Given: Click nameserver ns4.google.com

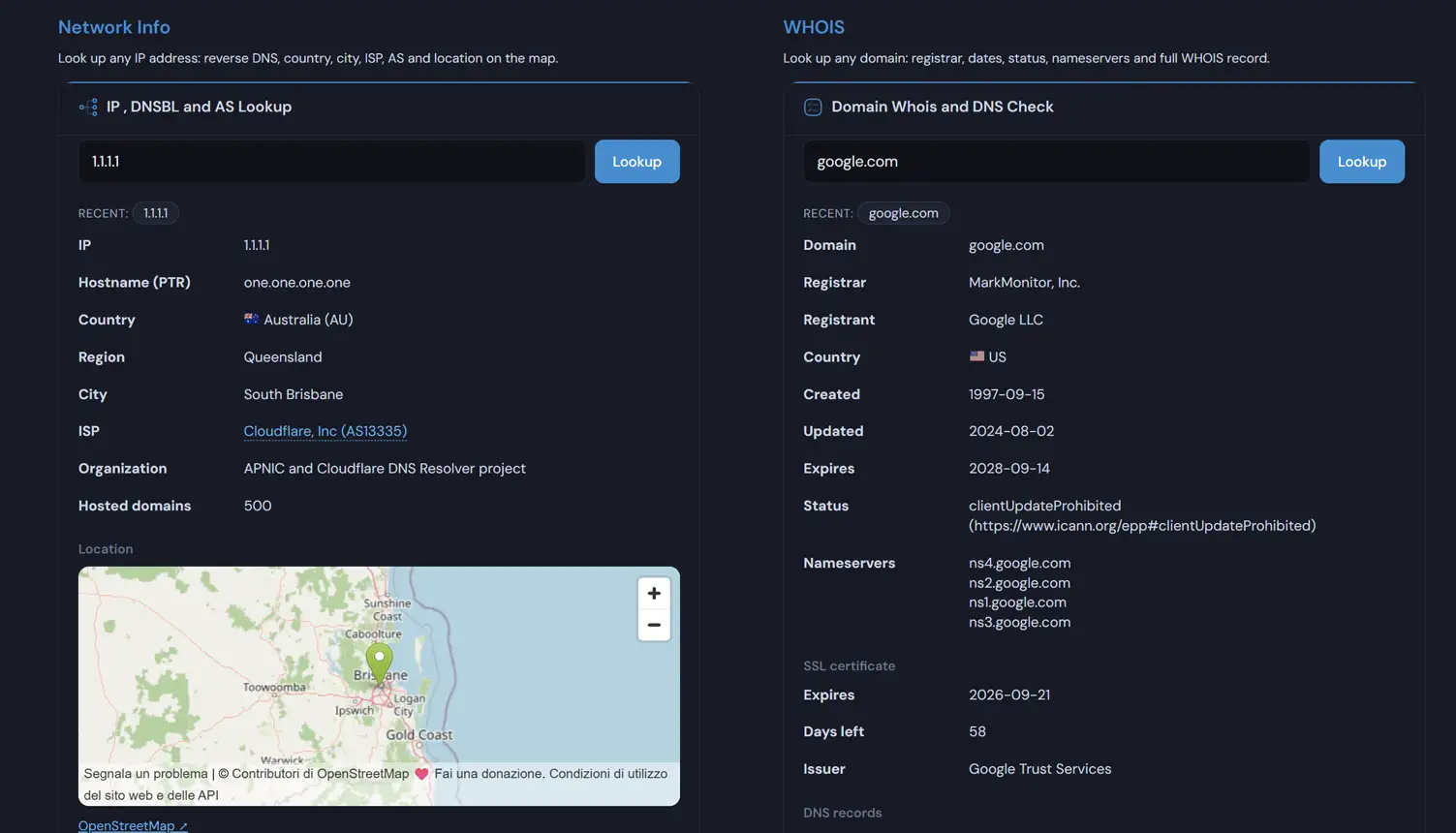Looking at the screenshot, I should 1019,563.
